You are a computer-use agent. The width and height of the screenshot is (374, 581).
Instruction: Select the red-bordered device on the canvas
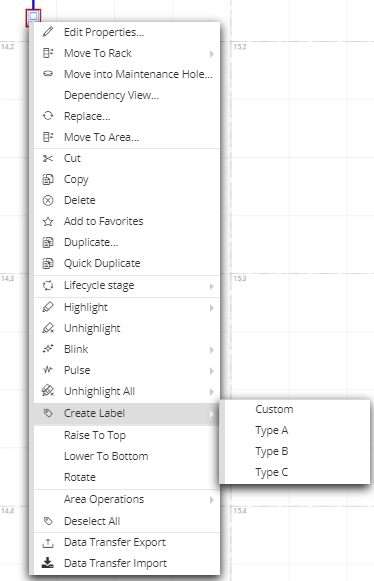[x=33, y=17]
